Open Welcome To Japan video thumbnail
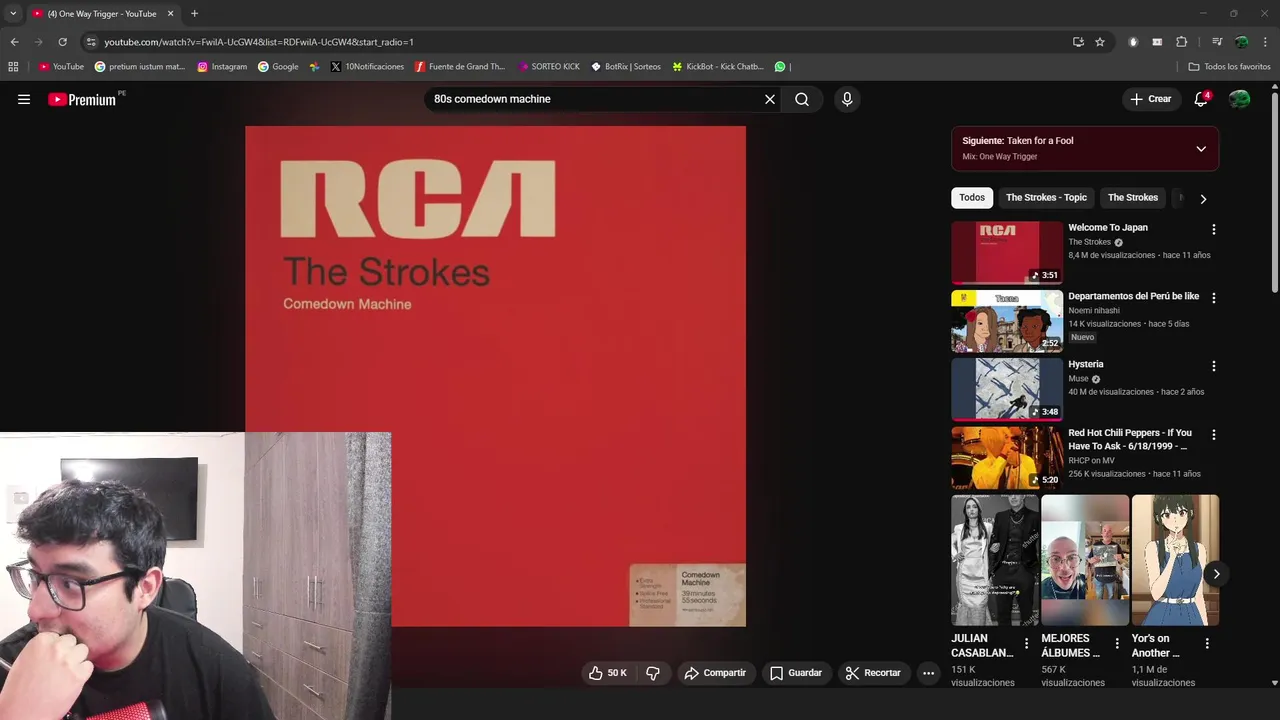The height and width of the screenshot is (720, 1280). 1006,253
